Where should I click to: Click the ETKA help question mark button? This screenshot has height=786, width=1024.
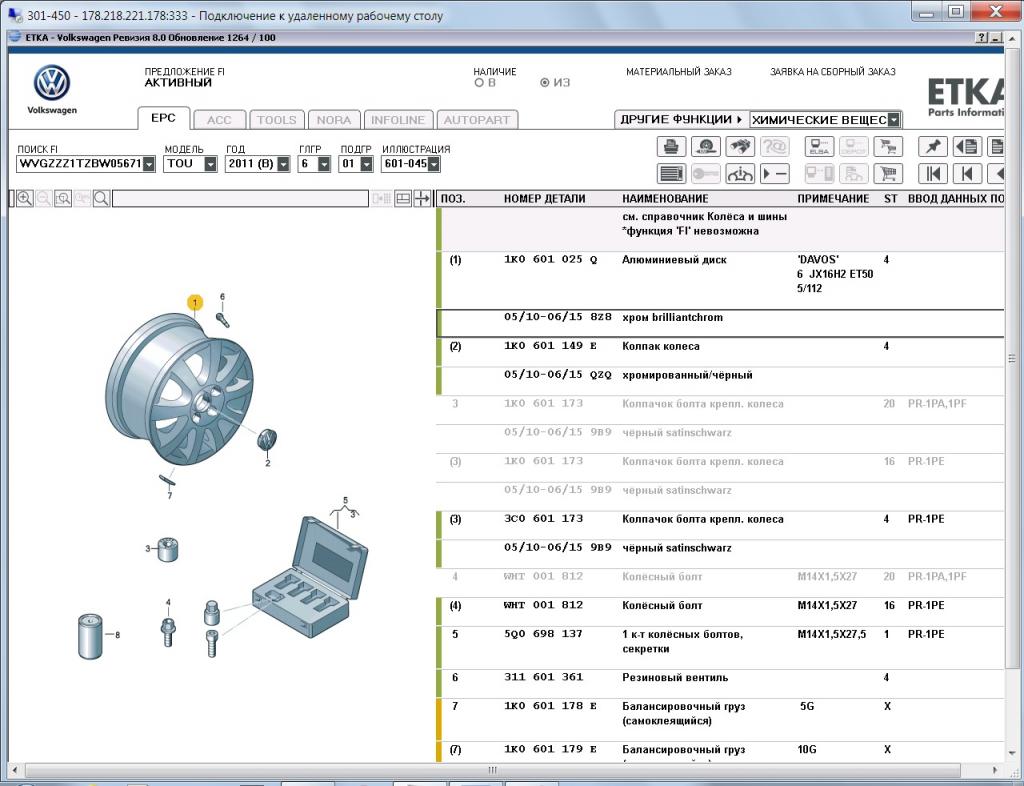pyautogui.click(x=982, y=38)
